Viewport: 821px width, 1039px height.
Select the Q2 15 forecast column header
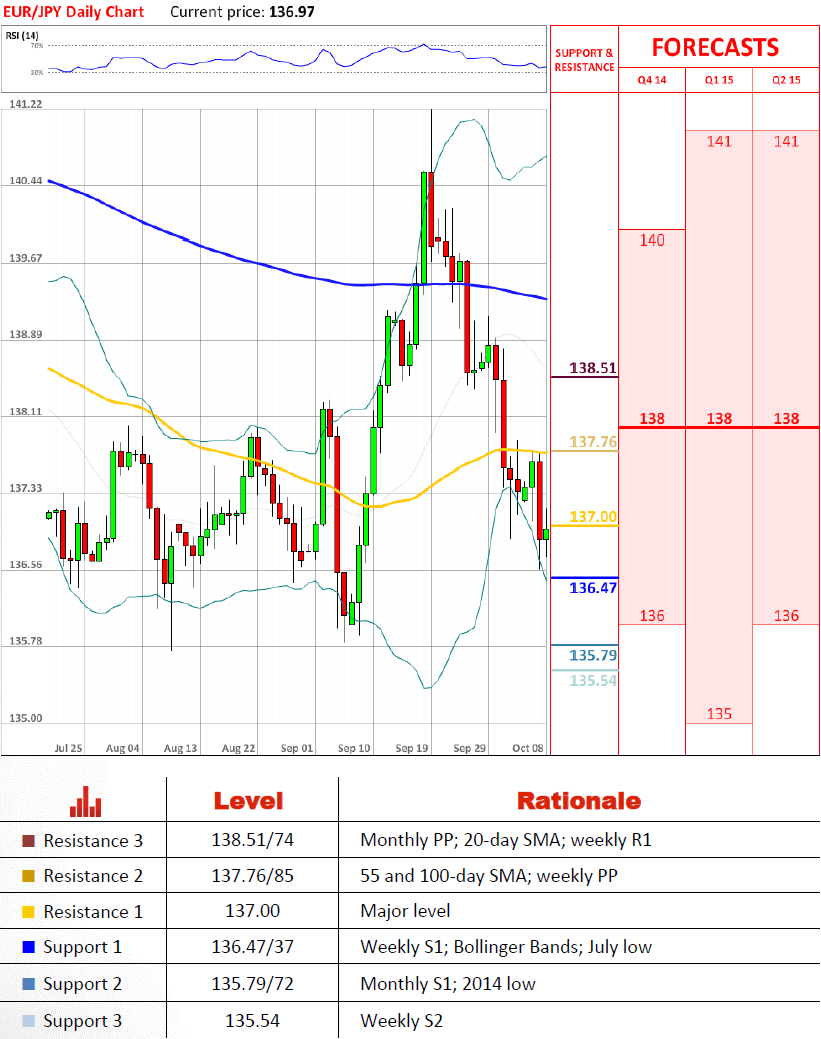(787, 80)
